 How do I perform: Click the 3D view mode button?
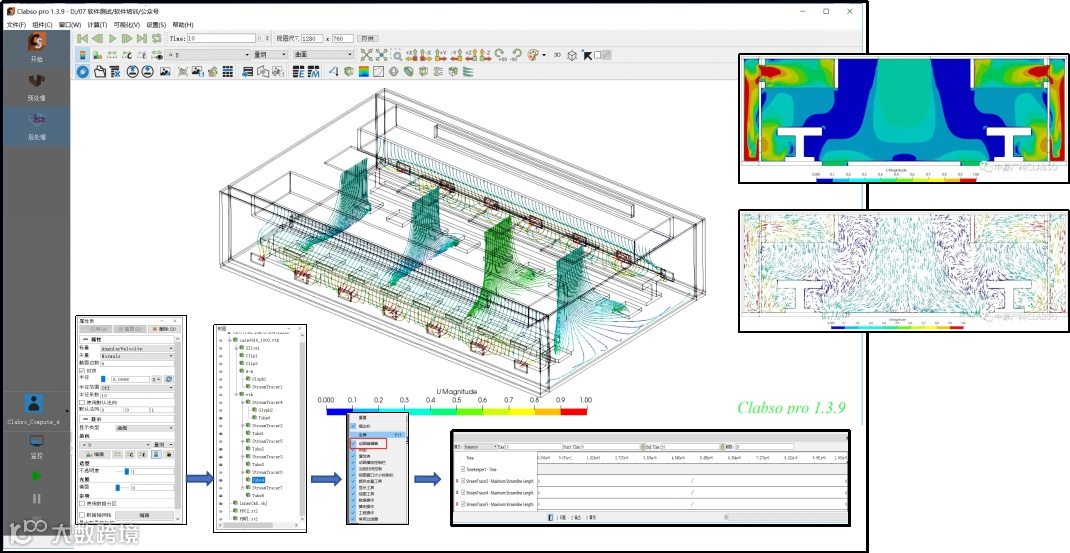click(557, 55)
